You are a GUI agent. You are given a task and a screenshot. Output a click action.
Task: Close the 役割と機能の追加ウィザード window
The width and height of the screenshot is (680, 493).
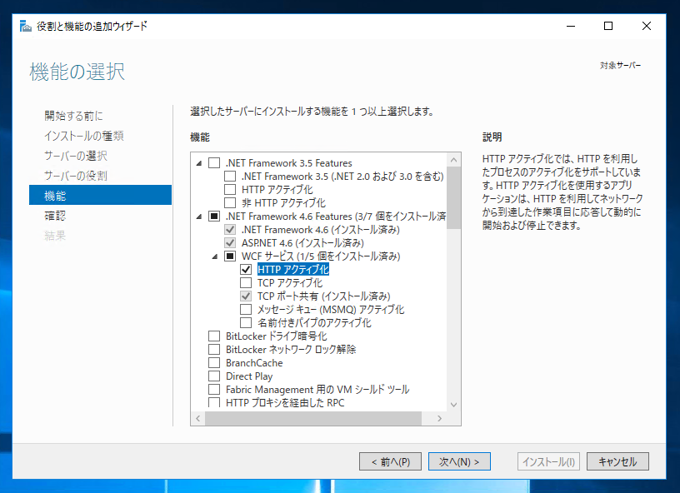[x=646, y=26]
